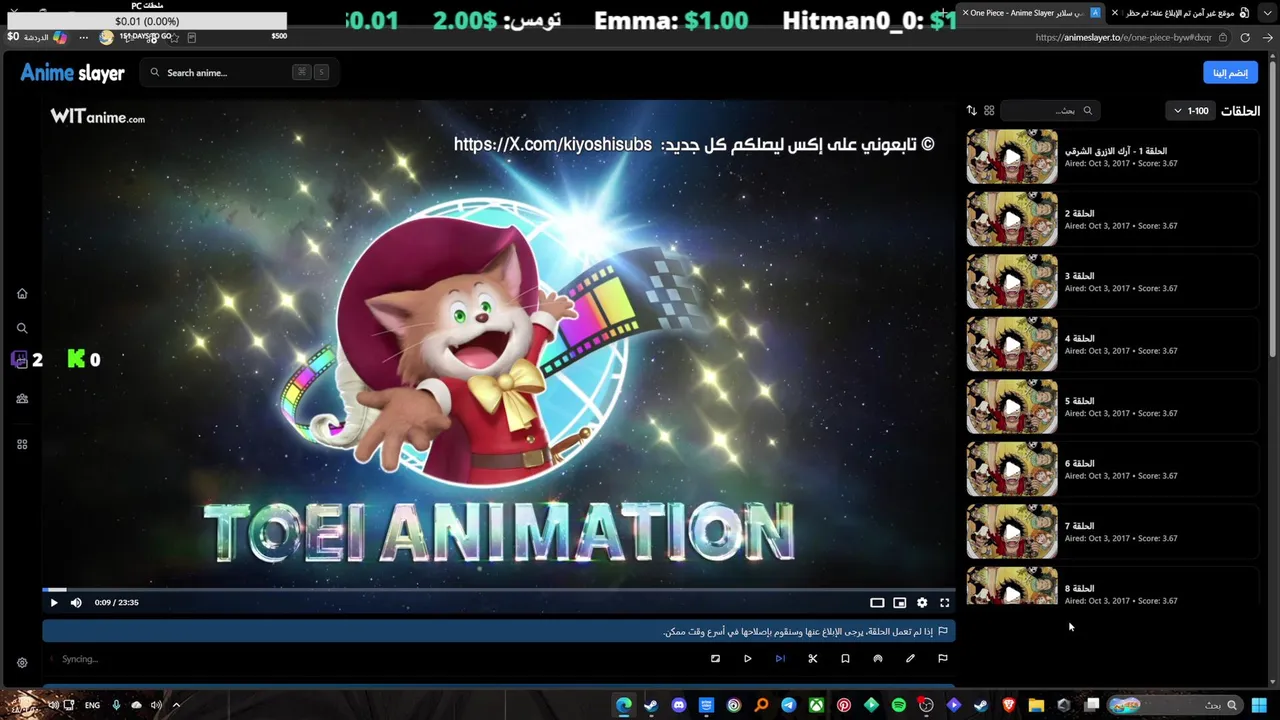Switch the ENG input language indicator
This screenshot has height=720, width=1280.
tap(92, 705)
